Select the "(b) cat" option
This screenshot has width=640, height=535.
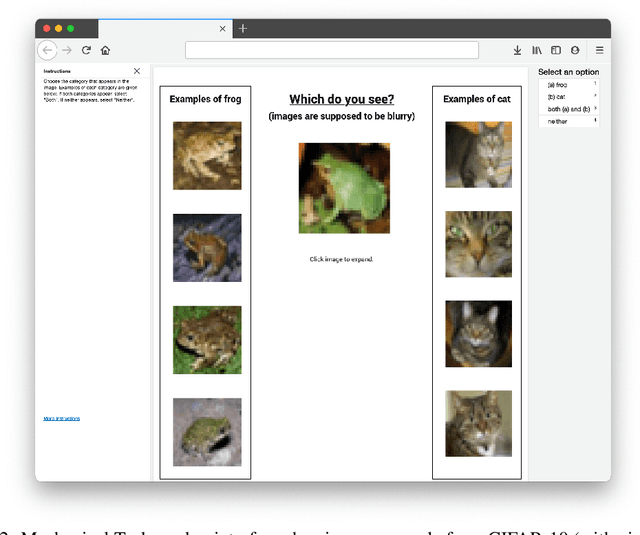tap(567, 97)
